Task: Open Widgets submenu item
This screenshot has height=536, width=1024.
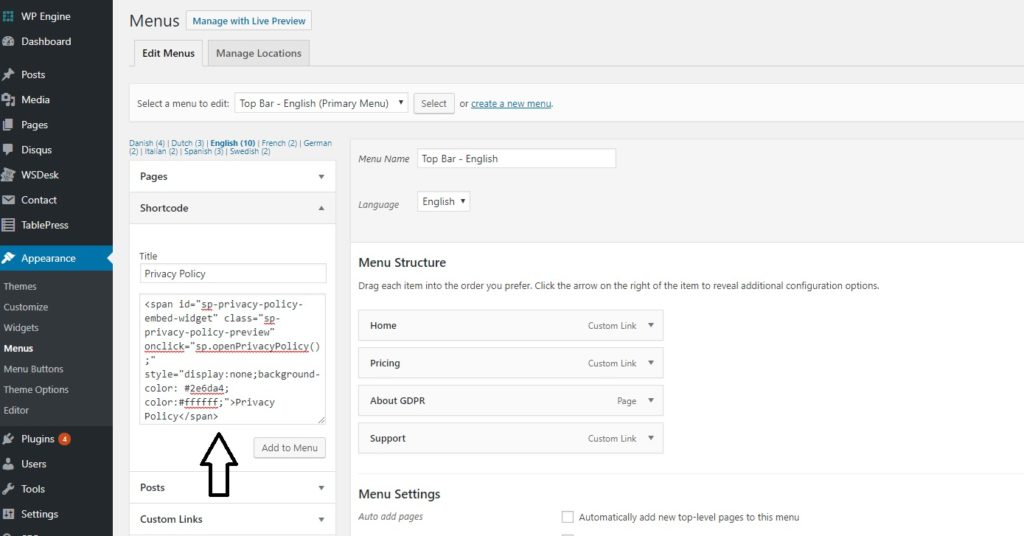Action: (x=22, y=328)
